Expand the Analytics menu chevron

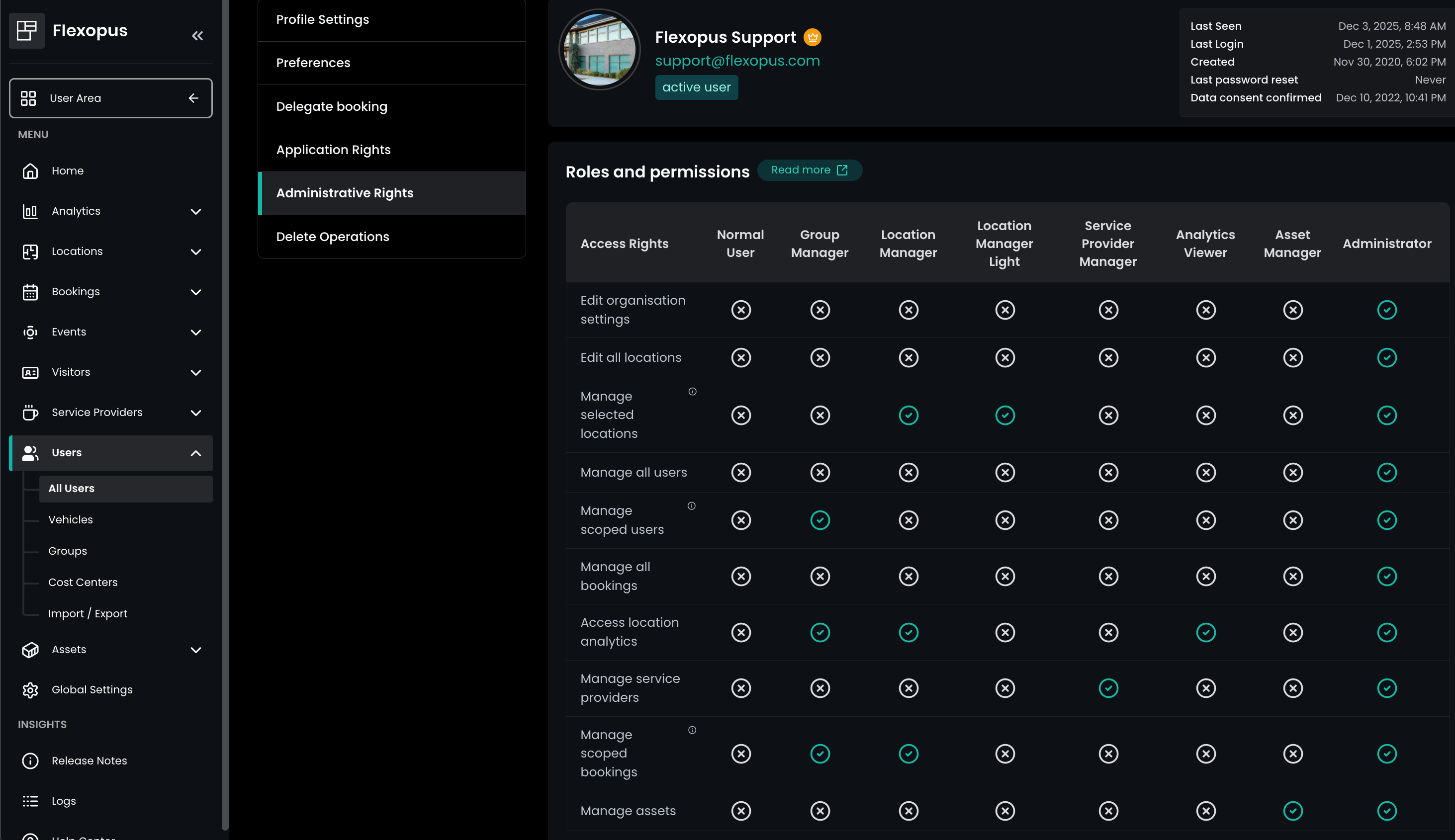[195, 212]
